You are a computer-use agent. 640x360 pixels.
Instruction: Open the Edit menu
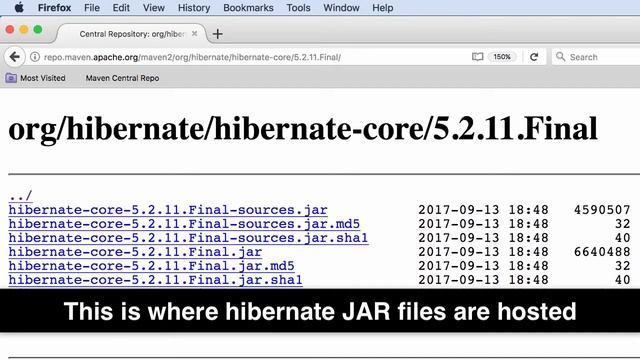[x=121, y=8]
